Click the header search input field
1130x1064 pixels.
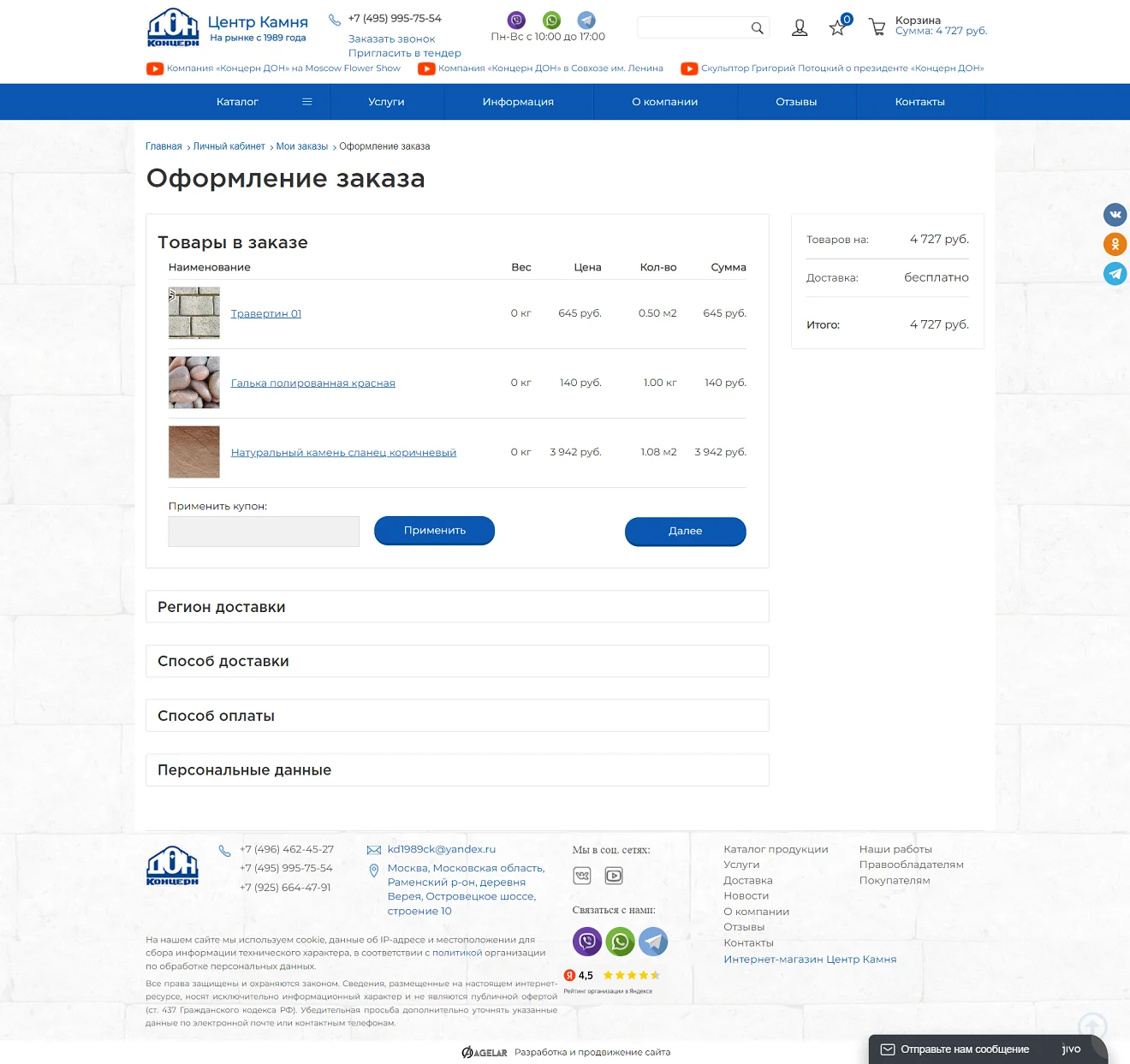(693, 28)
